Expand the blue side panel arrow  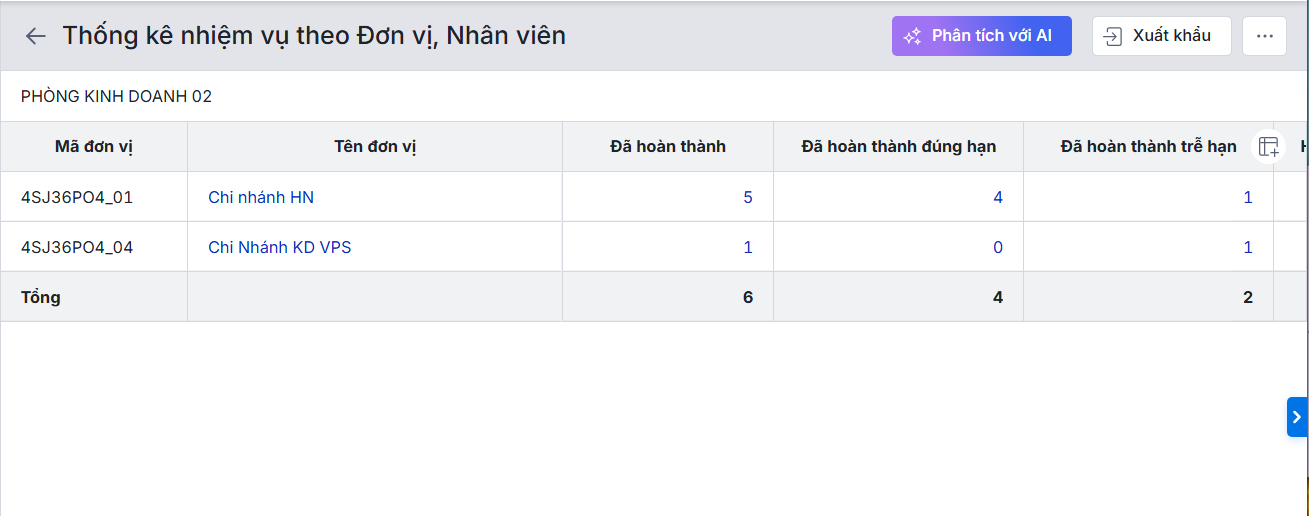point(1297,417)
